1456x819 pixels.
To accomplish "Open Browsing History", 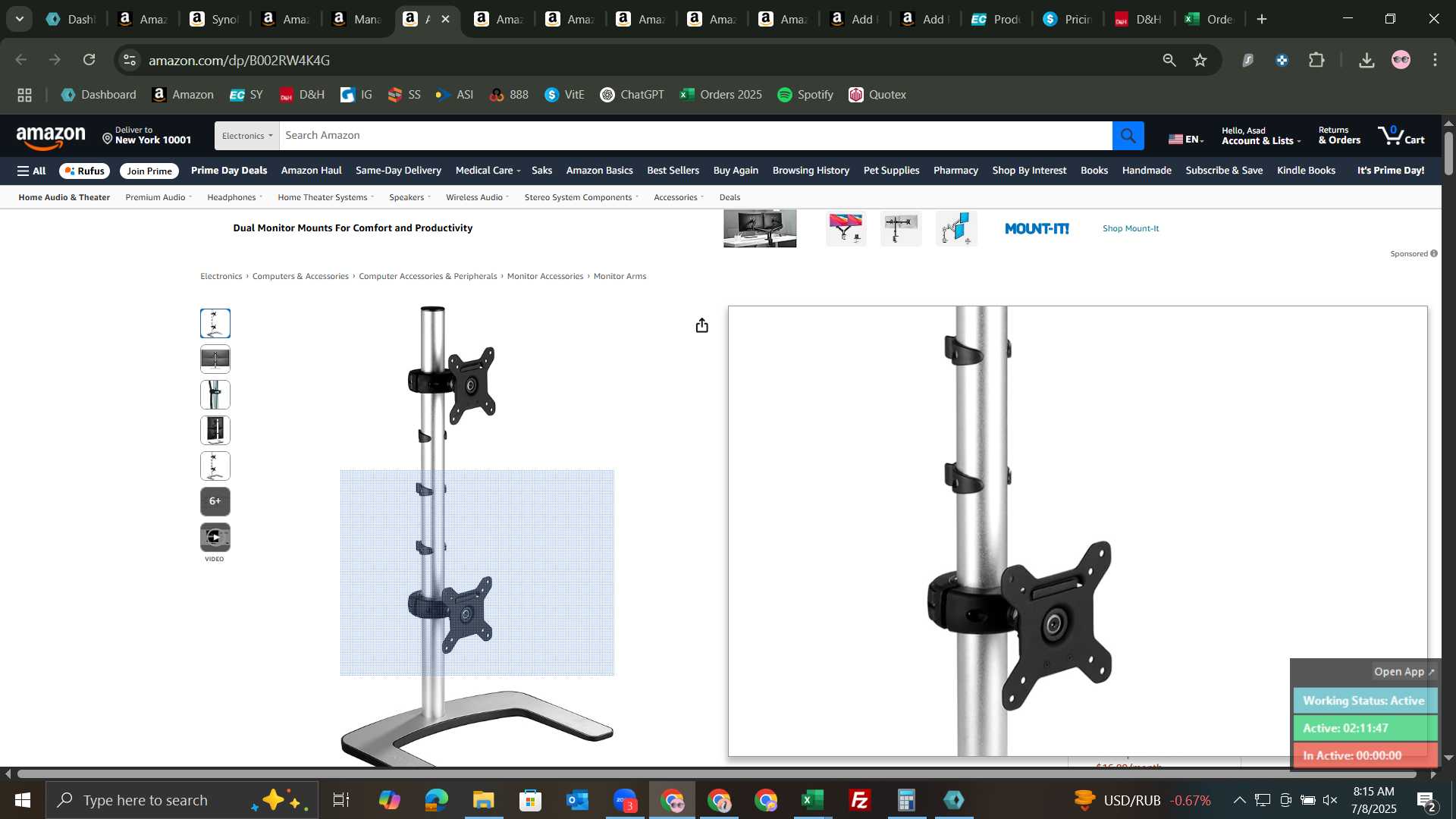I will 811,171.
